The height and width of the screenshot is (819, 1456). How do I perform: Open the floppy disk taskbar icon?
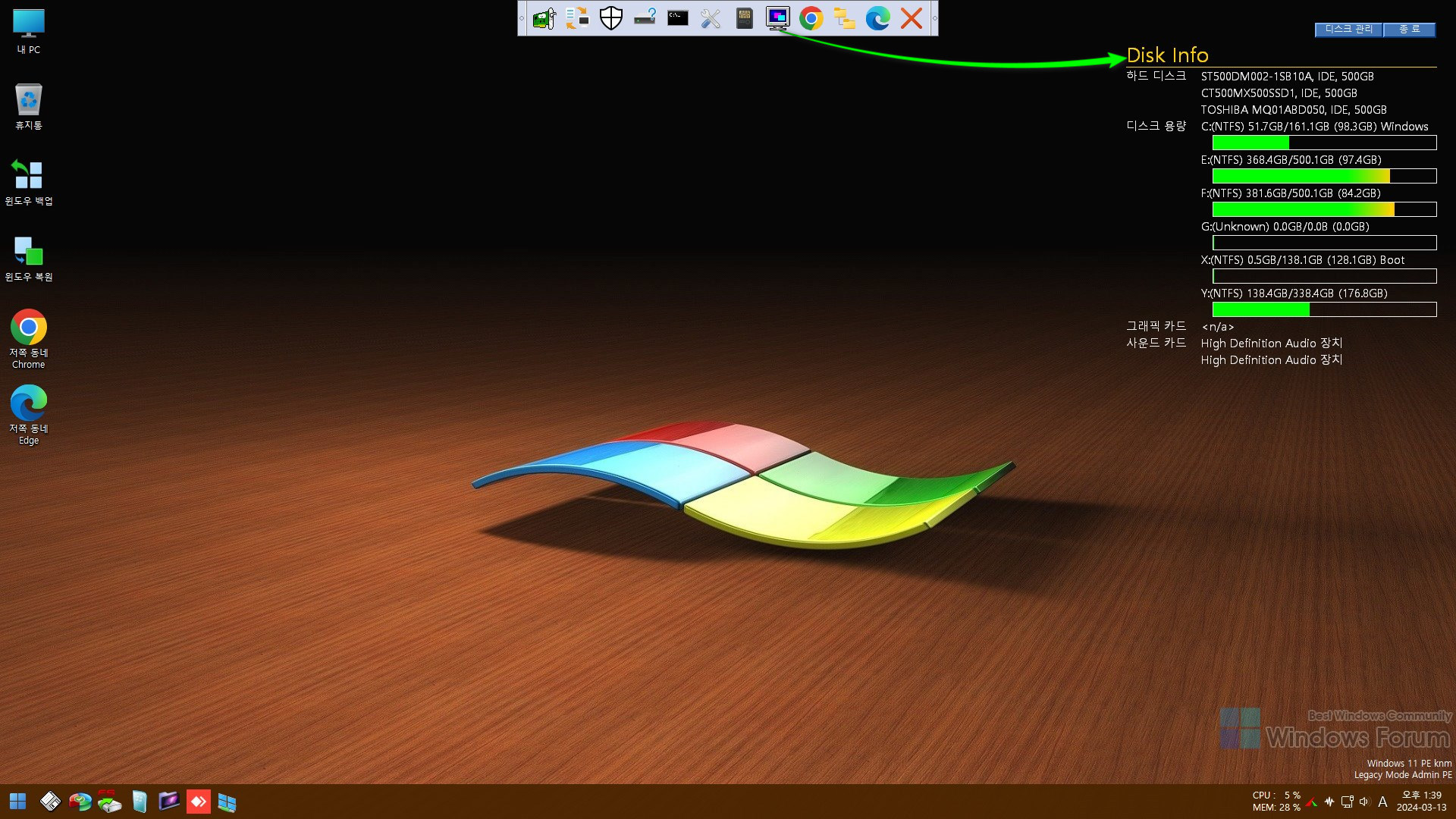(x=50, y=802)
